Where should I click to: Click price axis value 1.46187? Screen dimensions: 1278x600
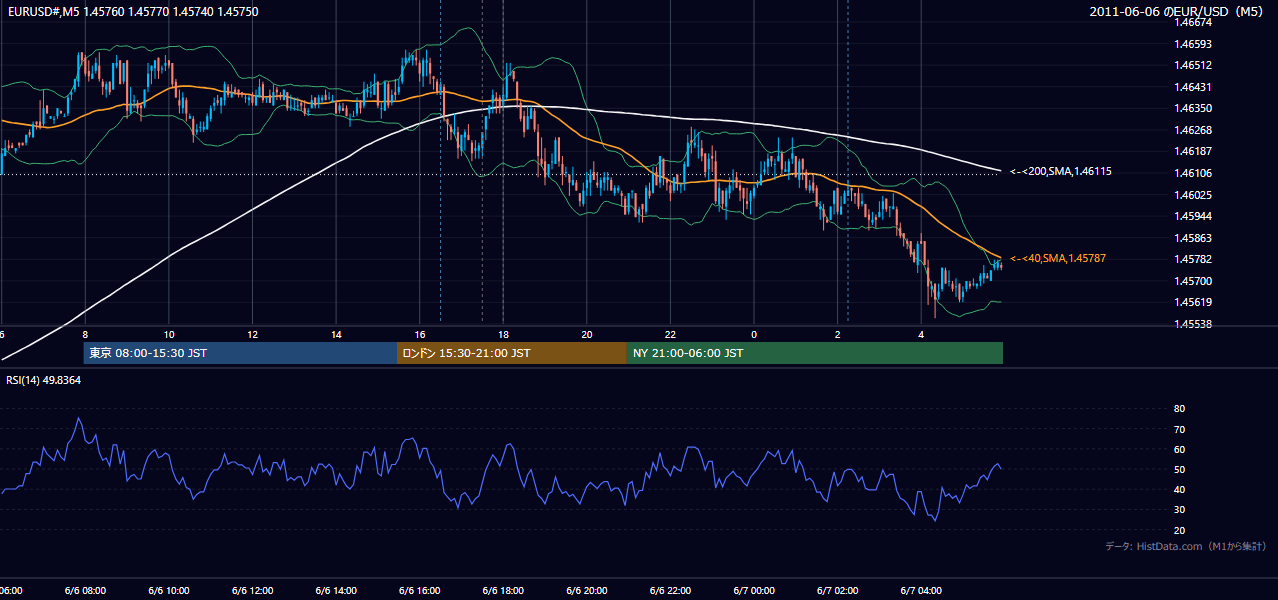point(1194,151)
